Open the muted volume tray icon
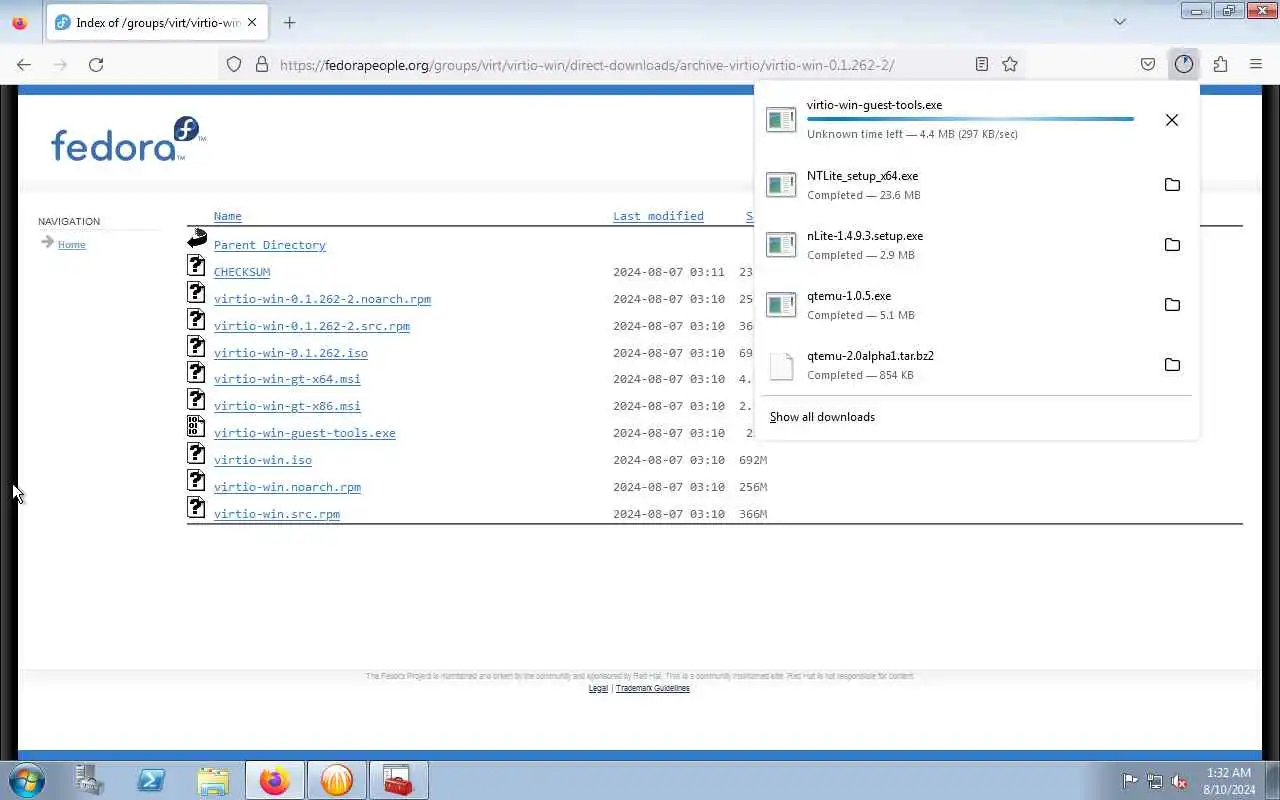The image size is (1280, 800). point(1179,781)
